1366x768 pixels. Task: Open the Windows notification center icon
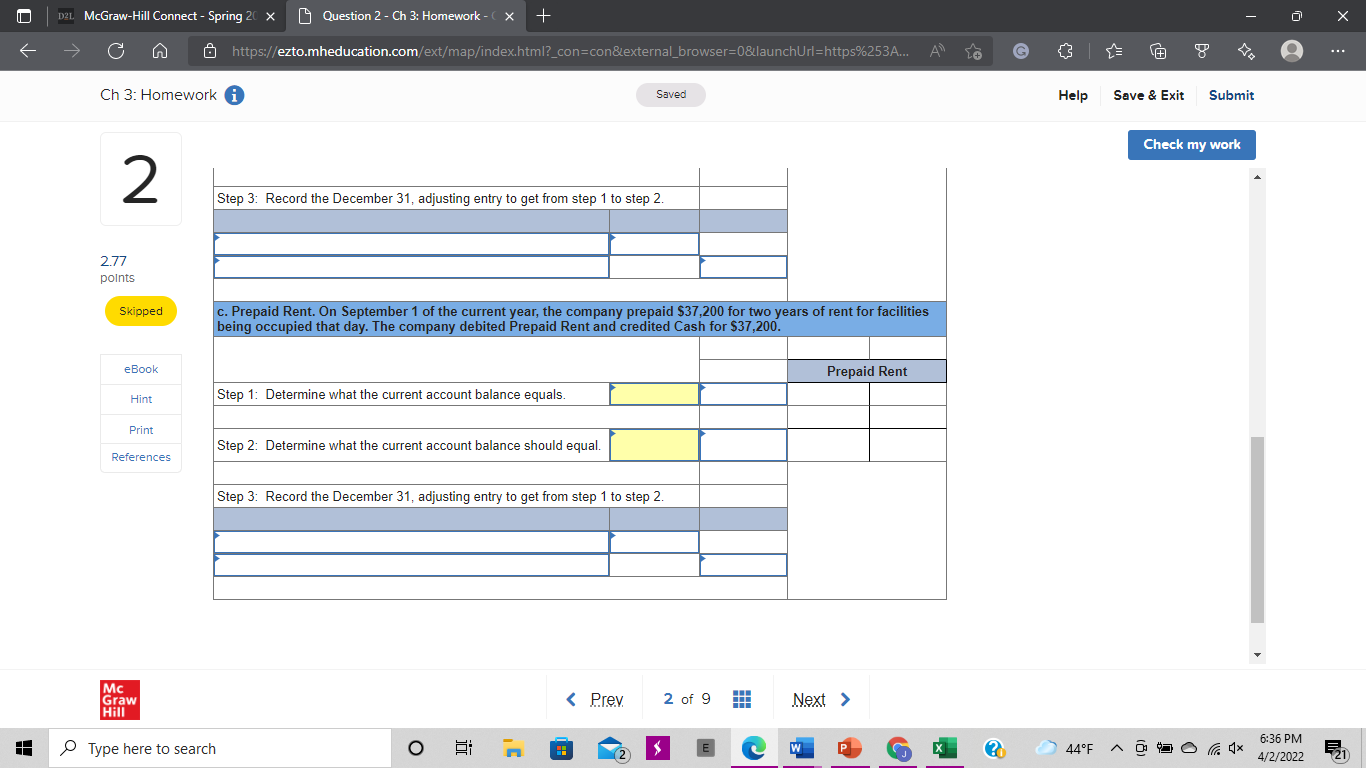1334,748
